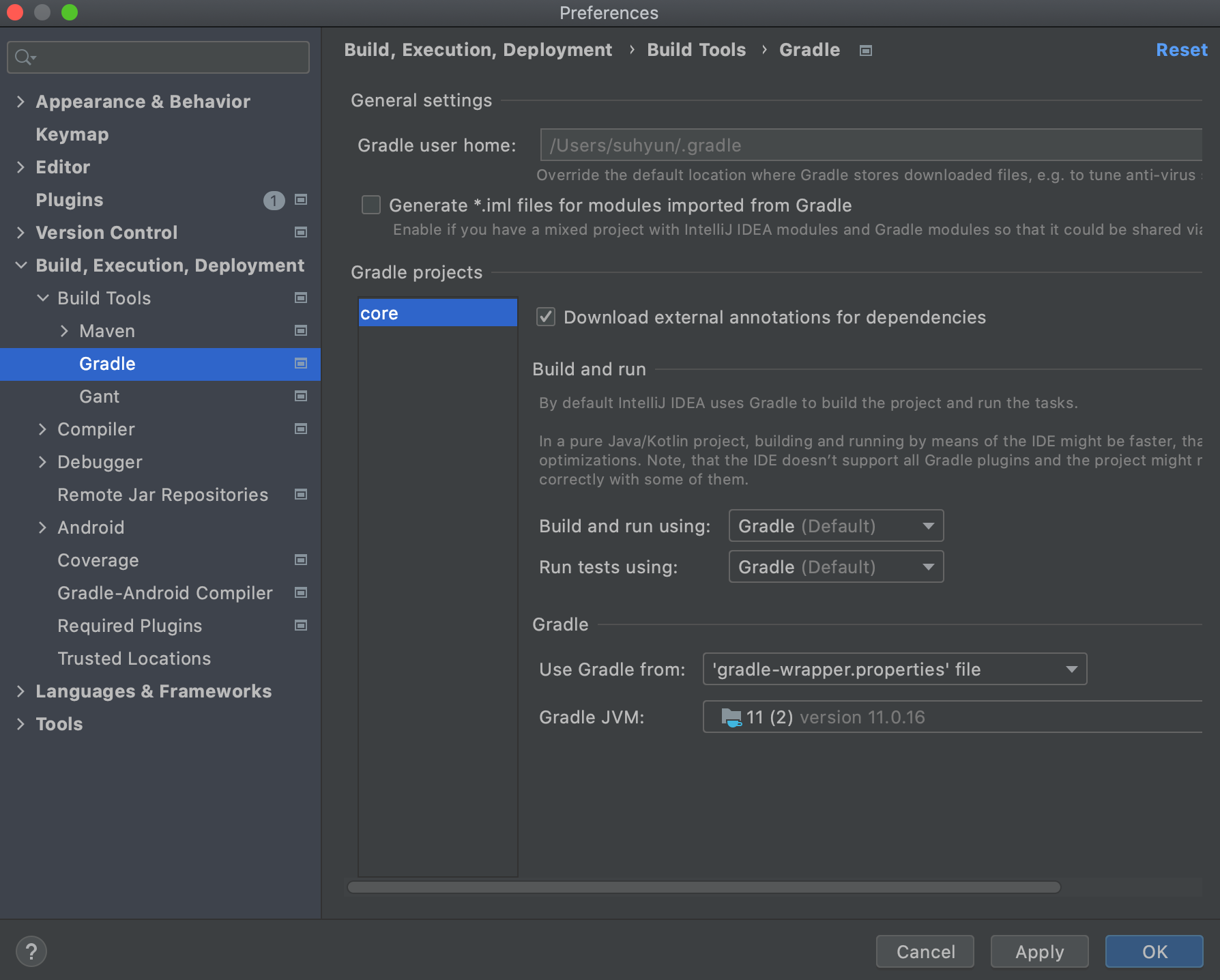
Task: Collapse Build, Execution, Deployment section
Action: click(x=21, y=265)
